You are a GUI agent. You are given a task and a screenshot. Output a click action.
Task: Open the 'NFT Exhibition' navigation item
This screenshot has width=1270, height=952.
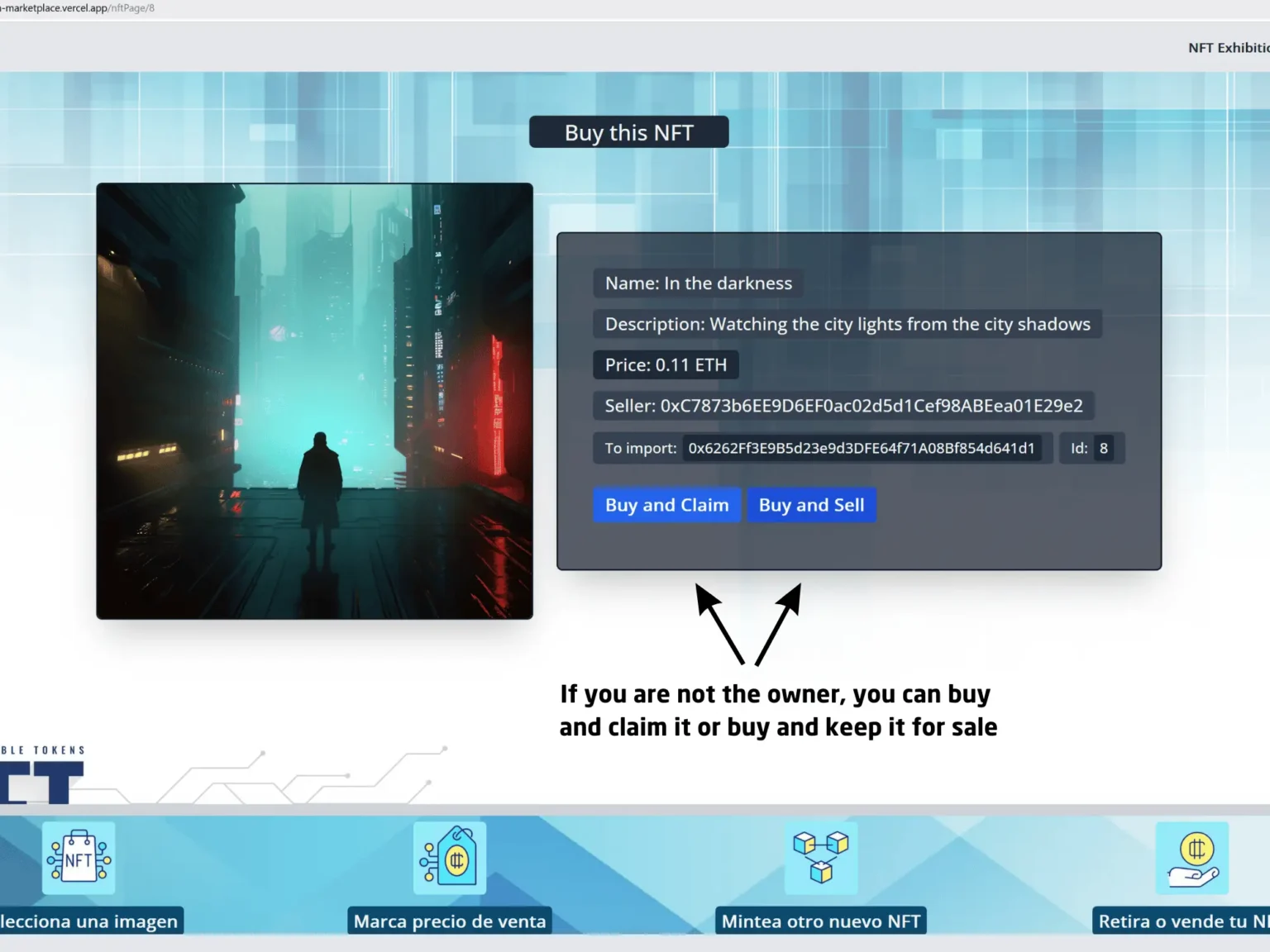pos(1230,47)
